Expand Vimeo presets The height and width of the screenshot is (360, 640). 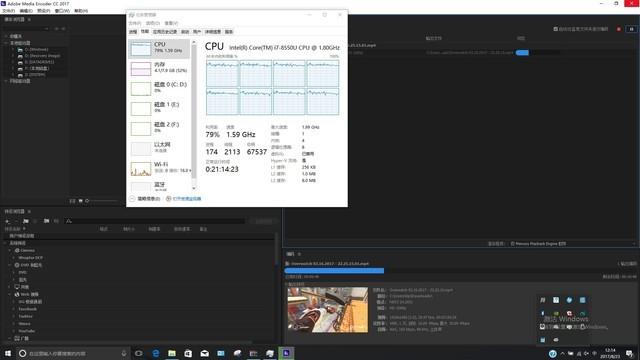14,324
